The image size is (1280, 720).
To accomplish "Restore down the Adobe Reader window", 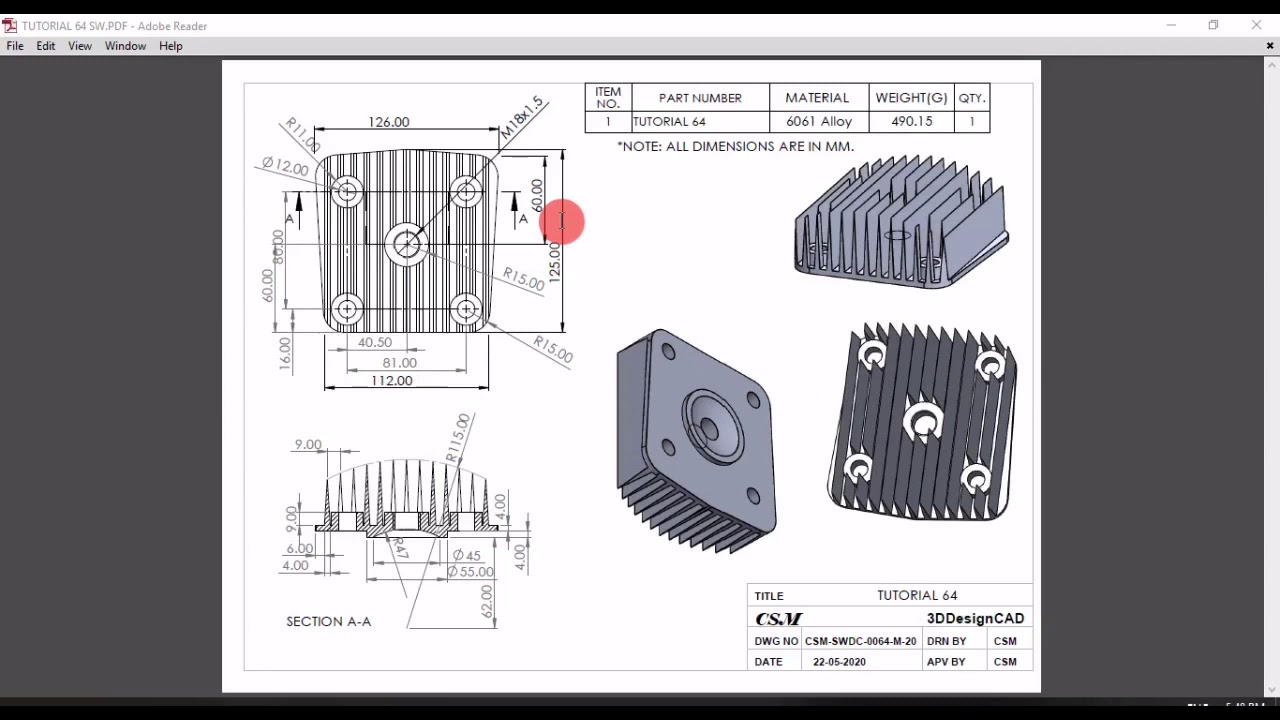I will [1213, 25].
